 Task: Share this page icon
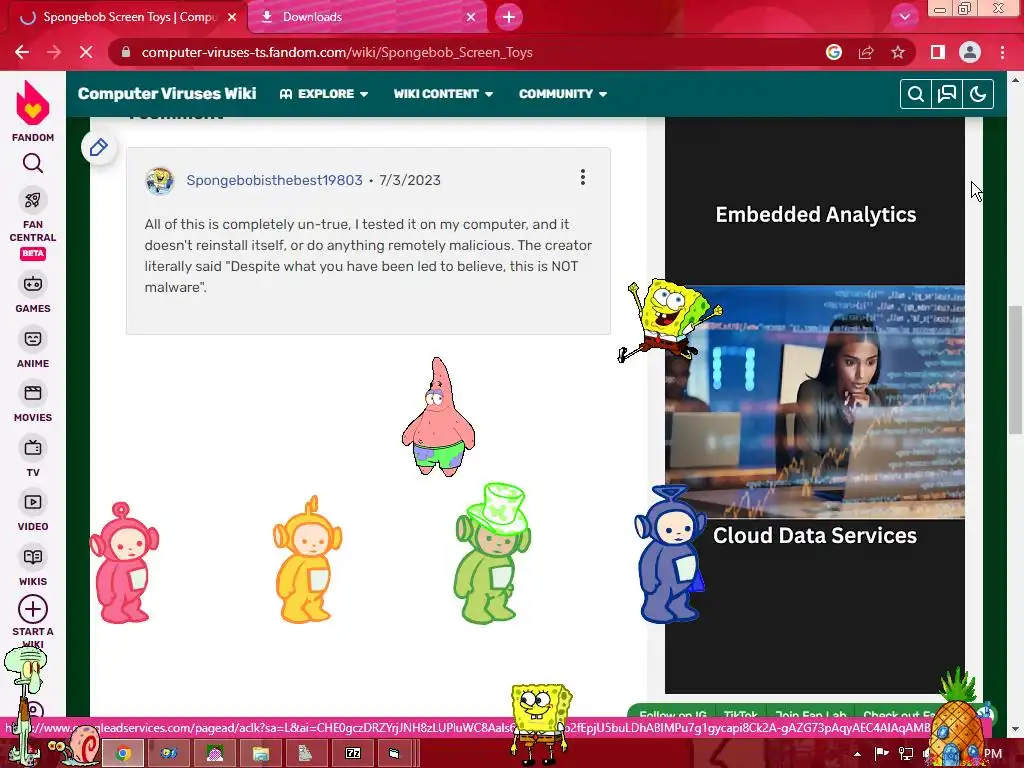point(866,52)
